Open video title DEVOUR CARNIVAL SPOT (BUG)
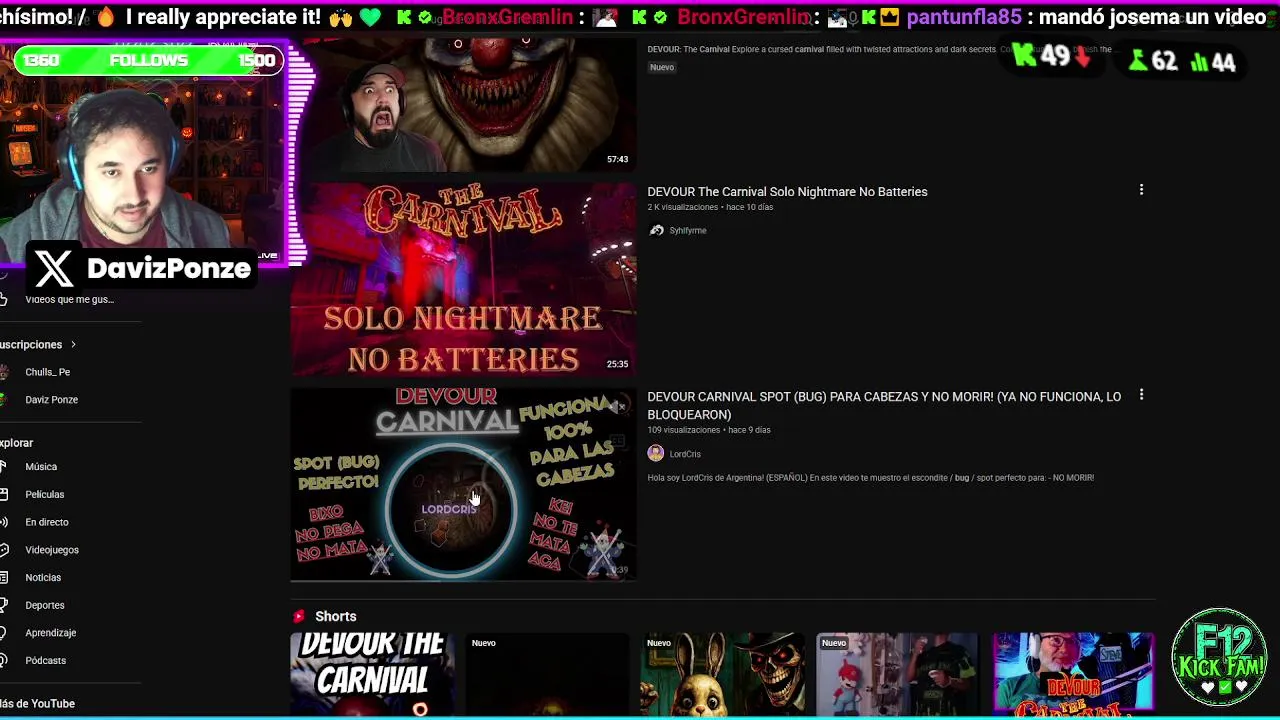 (x=884, y=405)
